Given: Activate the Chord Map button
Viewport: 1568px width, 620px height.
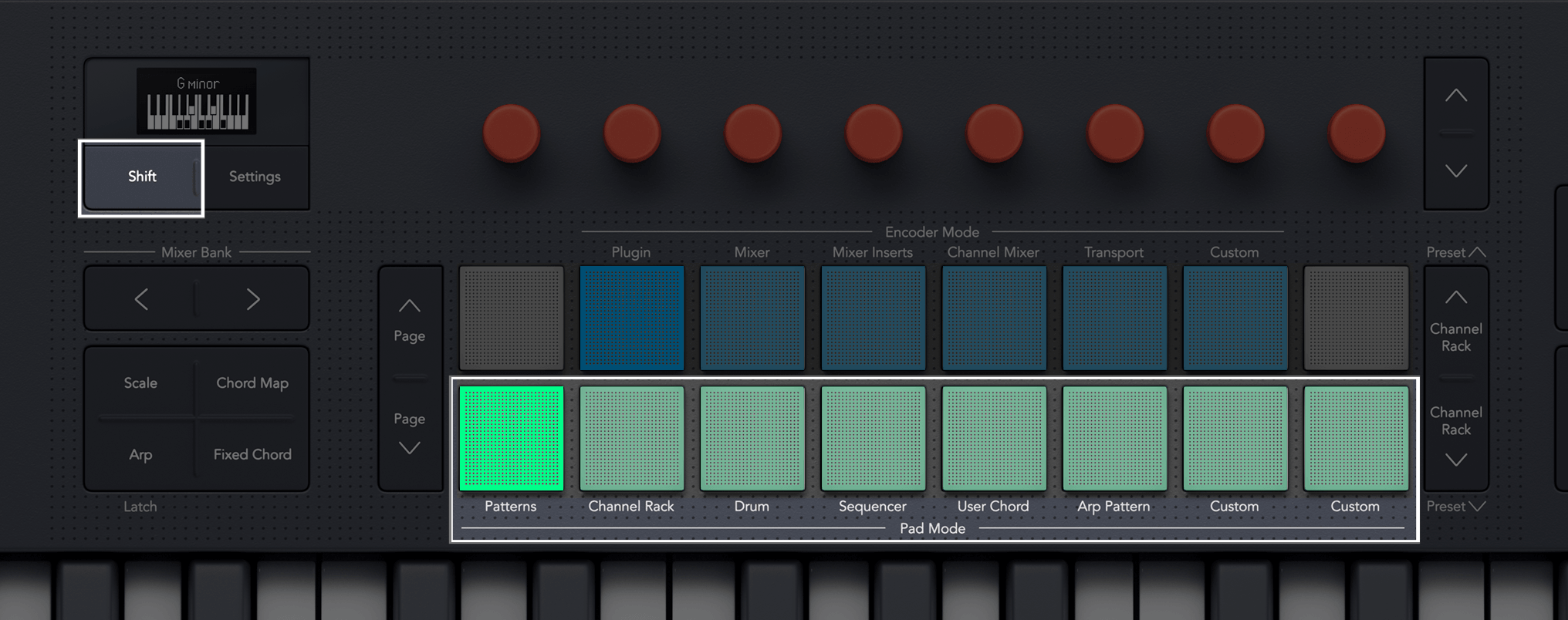Looking at the screenshot, I should [x=252, y=382].
